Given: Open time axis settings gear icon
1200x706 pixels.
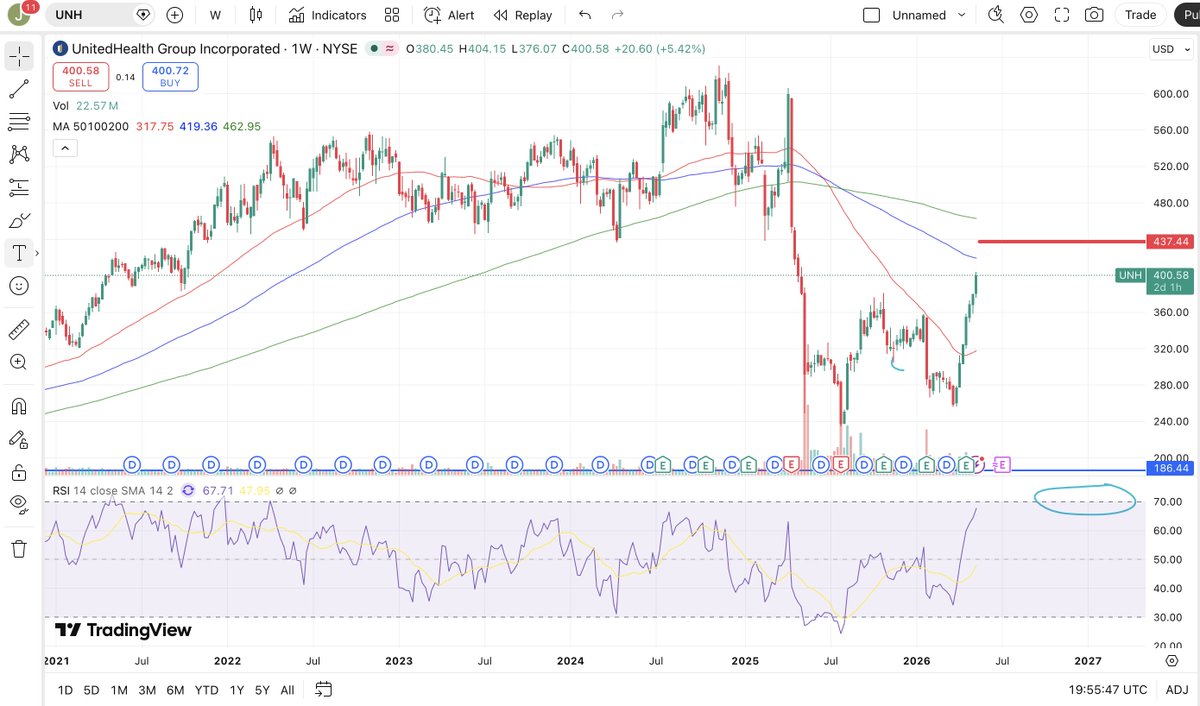Looking at the screenshot, I should point(1171,660).
